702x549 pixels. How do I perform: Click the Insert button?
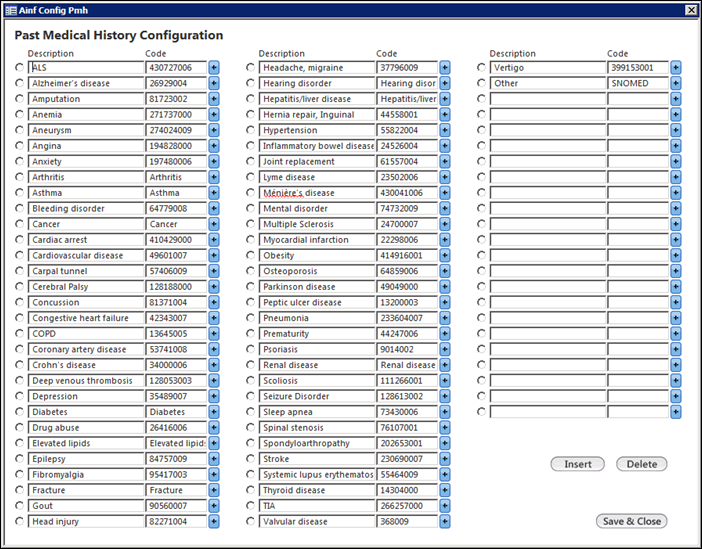pyautogui.click(x=578, y=464)
